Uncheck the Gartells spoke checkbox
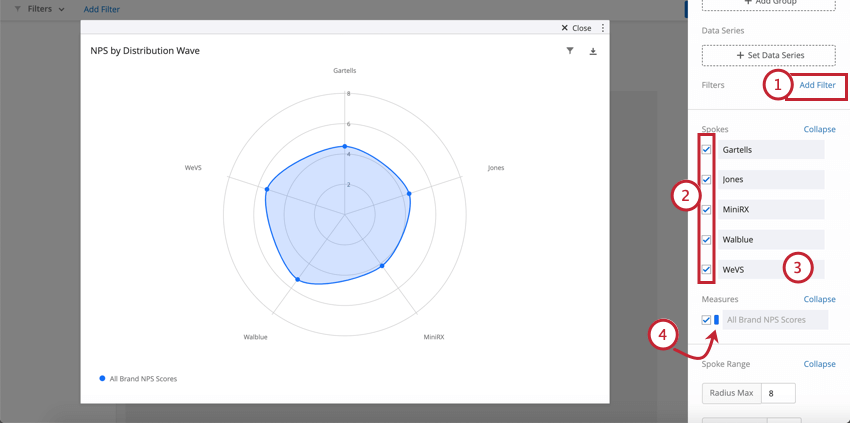The height and width of the screenshot is (423, 850). point(706,150)
